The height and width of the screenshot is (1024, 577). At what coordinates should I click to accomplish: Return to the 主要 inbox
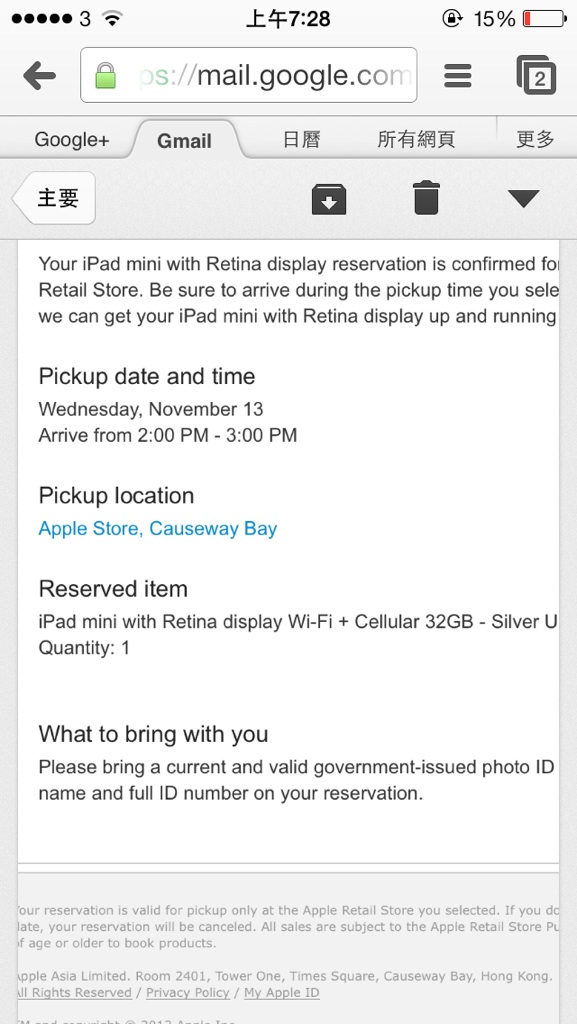(54, 198)
